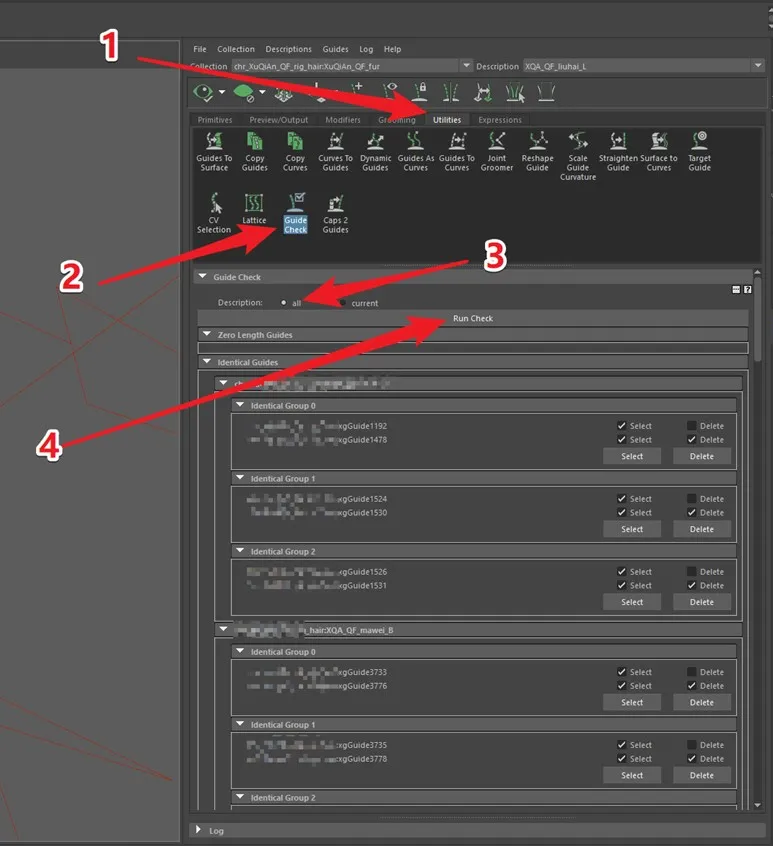This screenshot has width=773, height=846.
Task: Select the Copy Guides utility icon
Action: [x=255, y=142]
